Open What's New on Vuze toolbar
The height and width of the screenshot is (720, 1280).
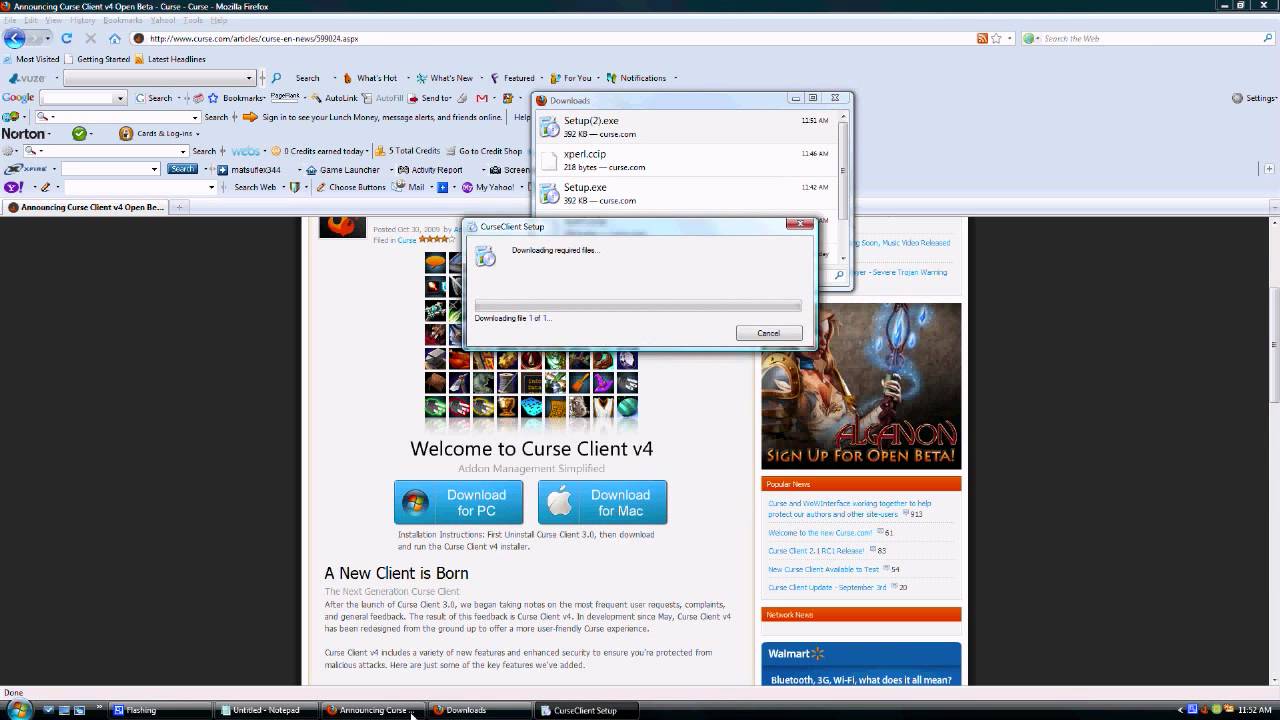(x=445, y=78)
